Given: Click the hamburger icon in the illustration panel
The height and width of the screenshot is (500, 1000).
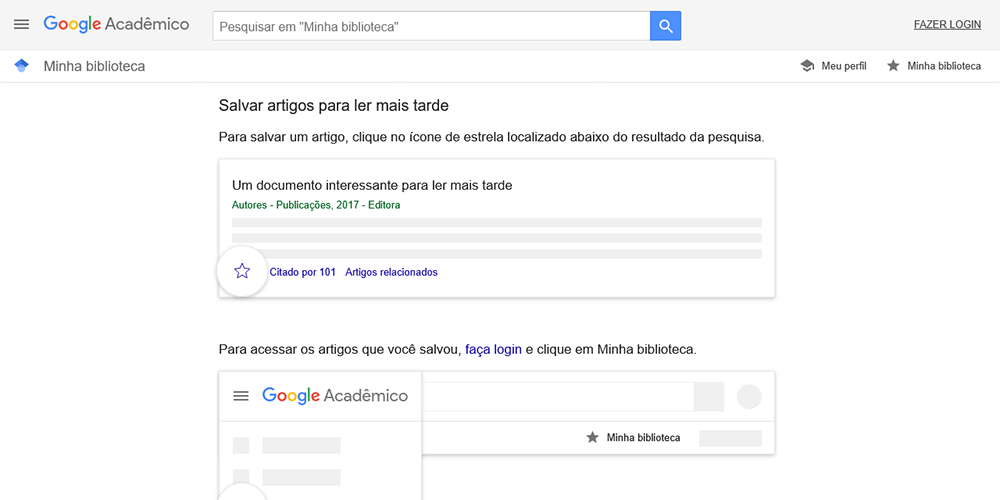Looking at the screenshot, I should coord(241,396).
